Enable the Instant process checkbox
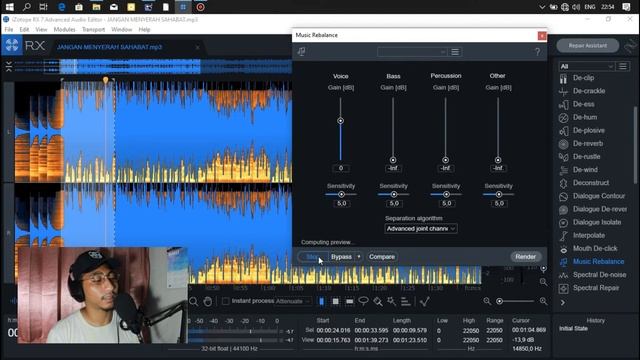640x360 pixels. point(225,301)
